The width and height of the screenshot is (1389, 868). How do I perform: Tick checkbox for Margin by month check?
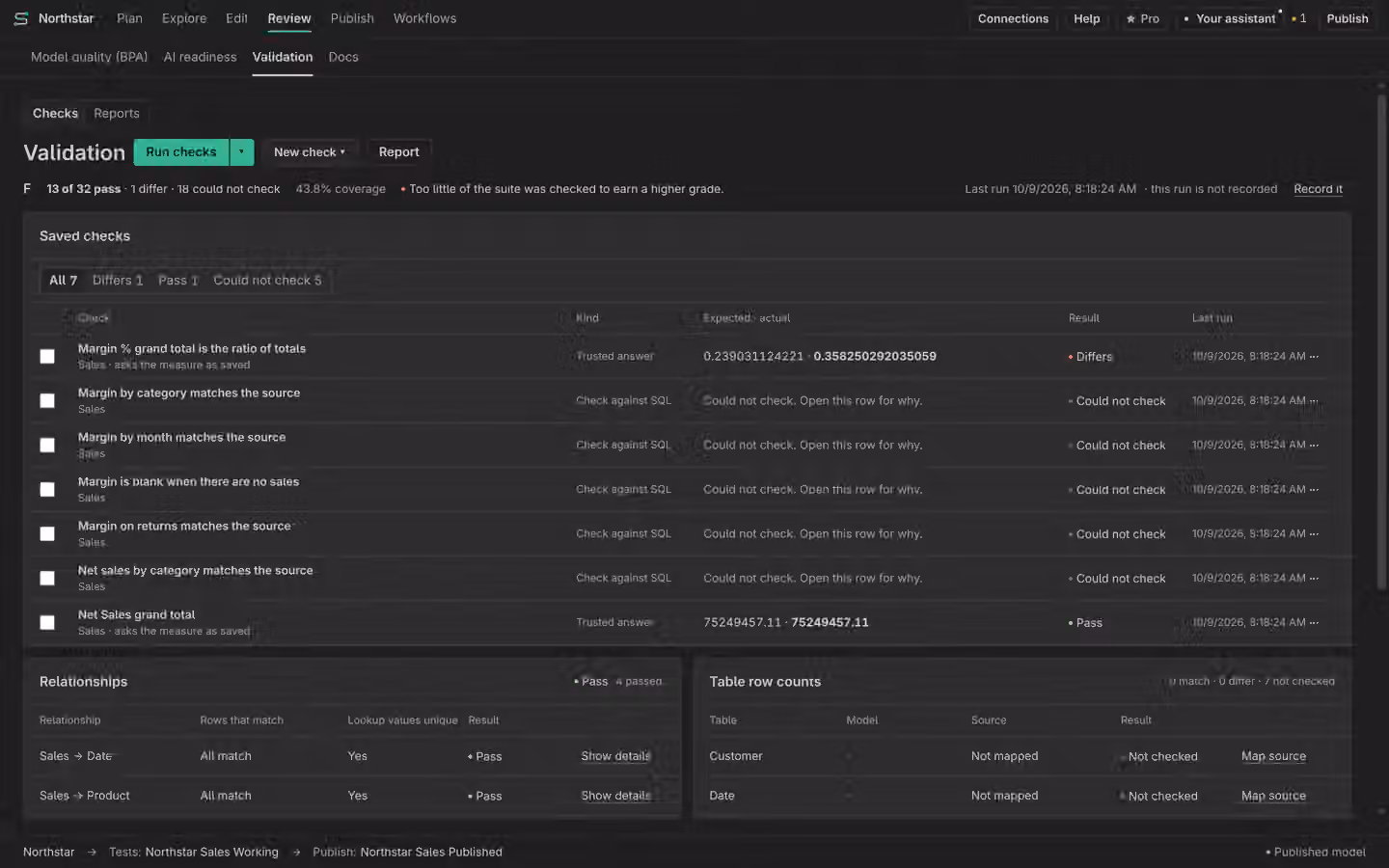[x=47, y=445]
